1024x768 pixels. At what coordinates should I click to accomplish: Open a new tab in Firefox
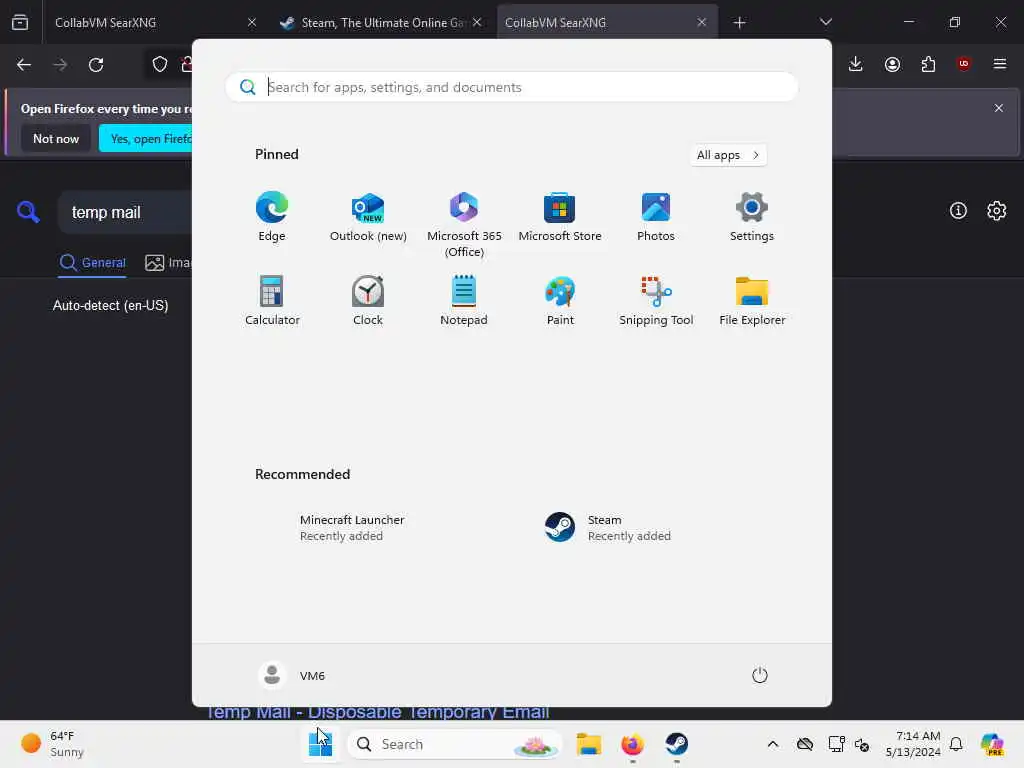tap(739, 23)
